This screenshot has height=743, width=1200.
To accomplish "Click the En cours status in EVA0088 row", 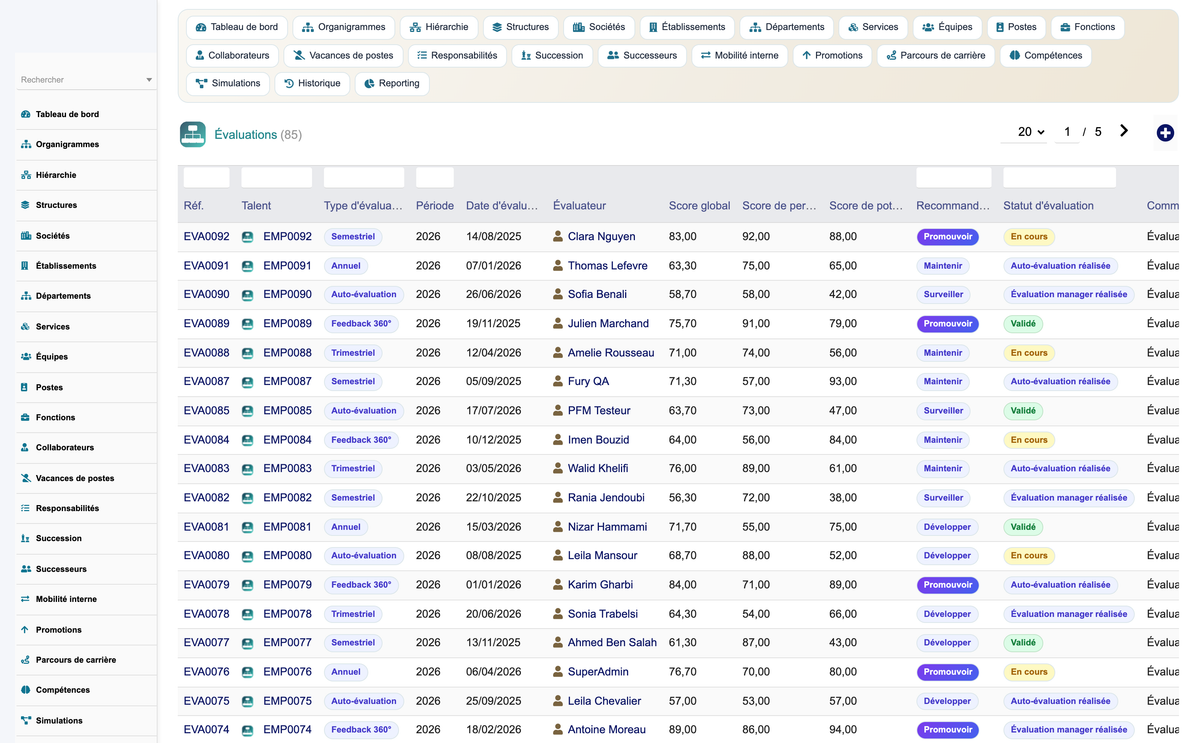I will 1029,353.
